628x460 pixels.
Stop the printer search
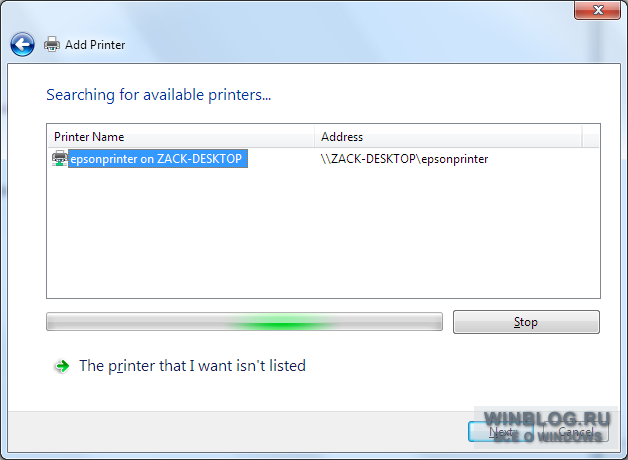click(526, 322)
